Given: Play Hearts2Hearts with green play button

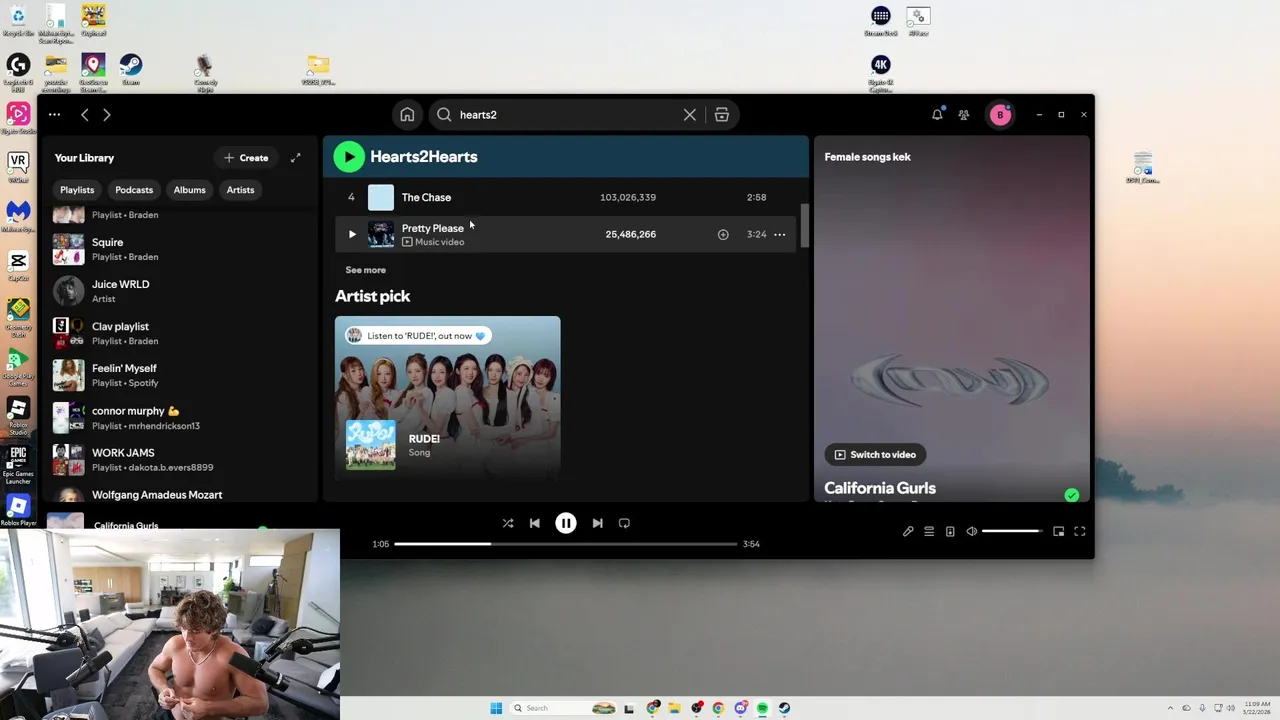Looking at the screenshot, I should pos(349,156).
